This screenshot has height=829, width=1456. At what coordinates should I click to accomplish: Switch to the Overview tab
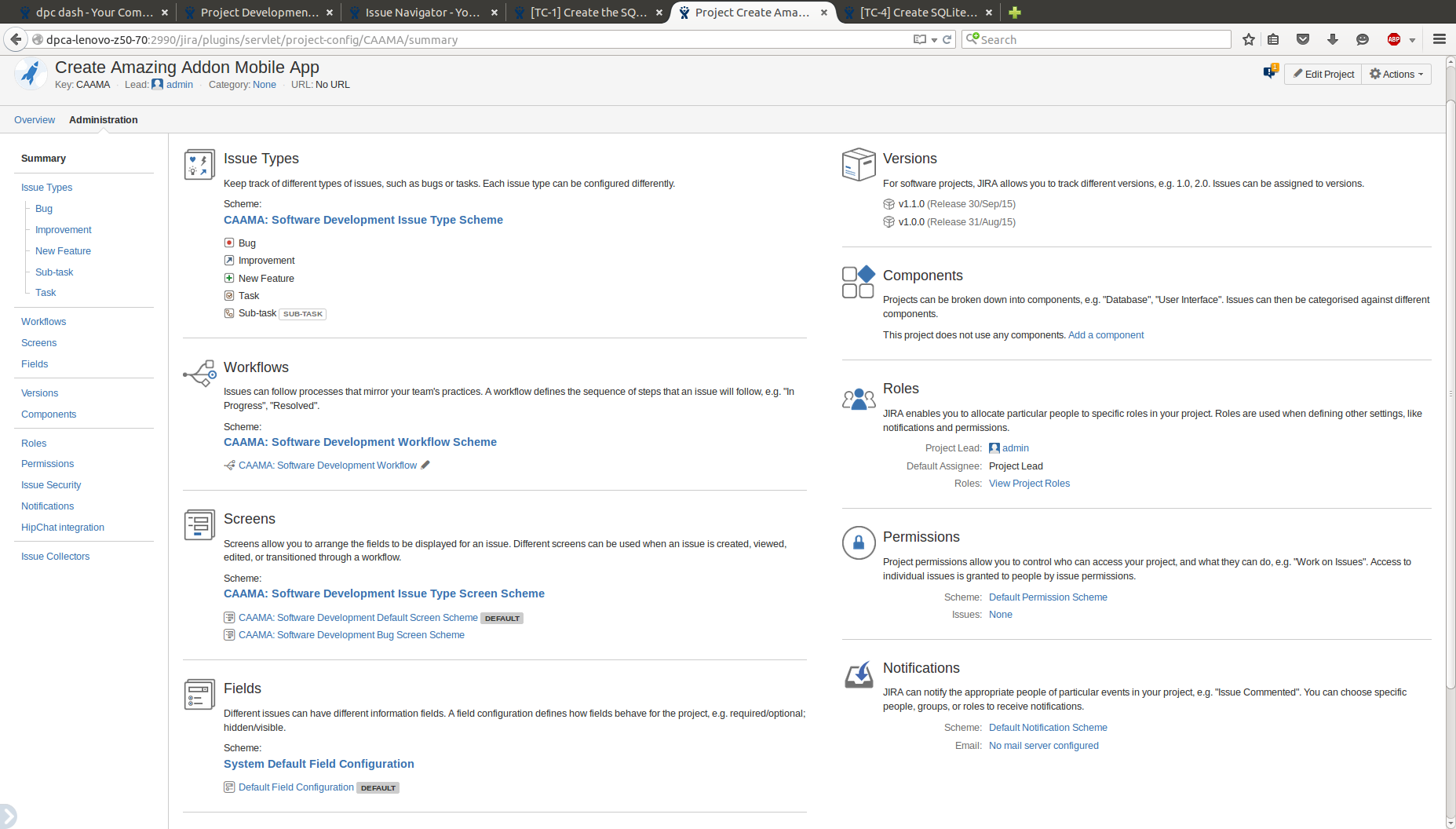(35, 119)
